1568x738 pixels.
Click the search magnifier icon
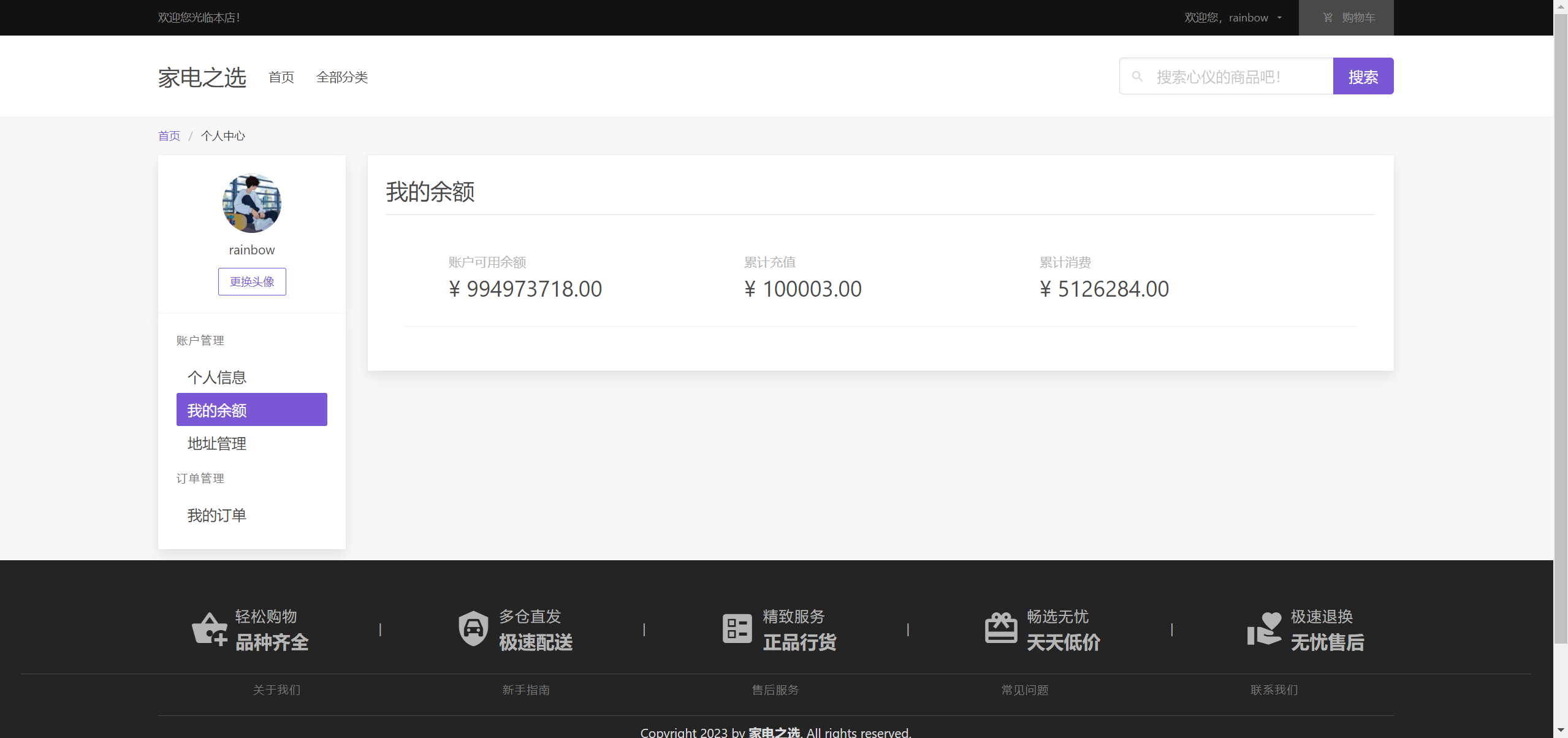(1137, 77)
